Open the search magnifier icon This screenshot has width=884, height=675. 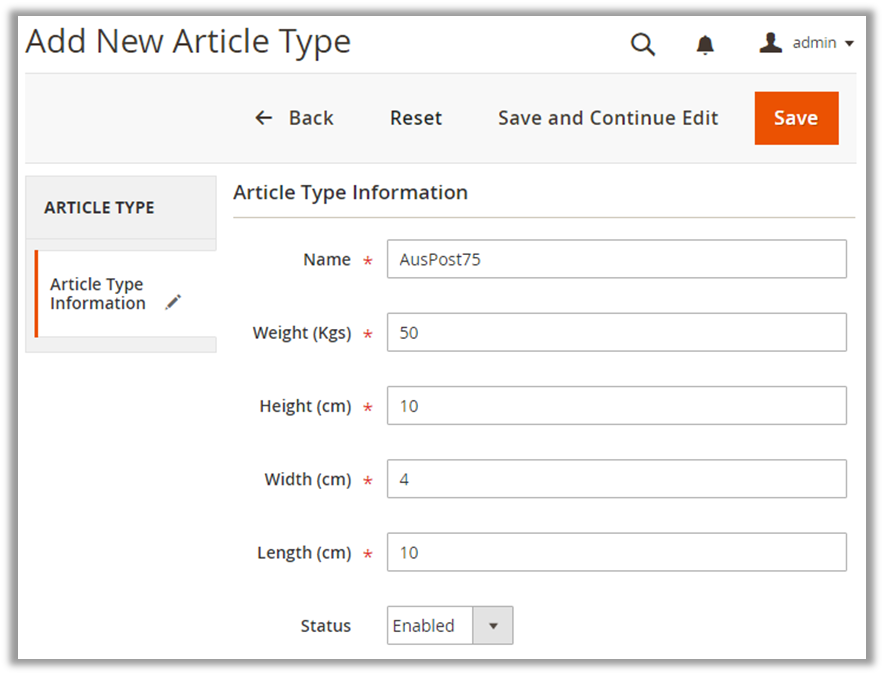point(643,44)
